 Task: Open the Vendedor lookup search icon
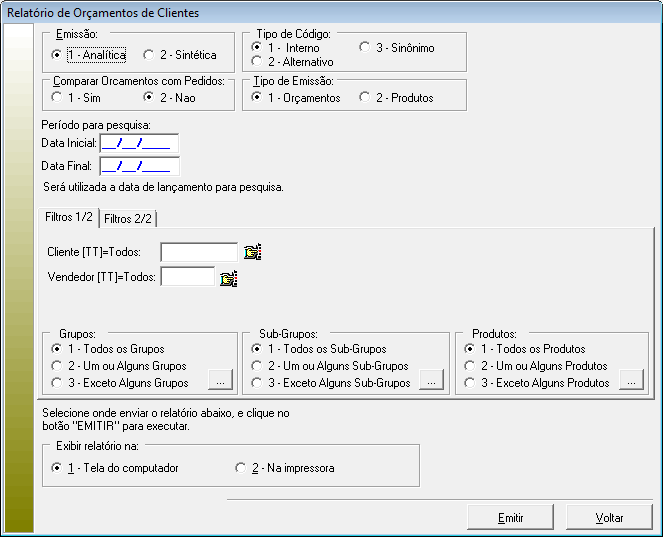[229, 278]
